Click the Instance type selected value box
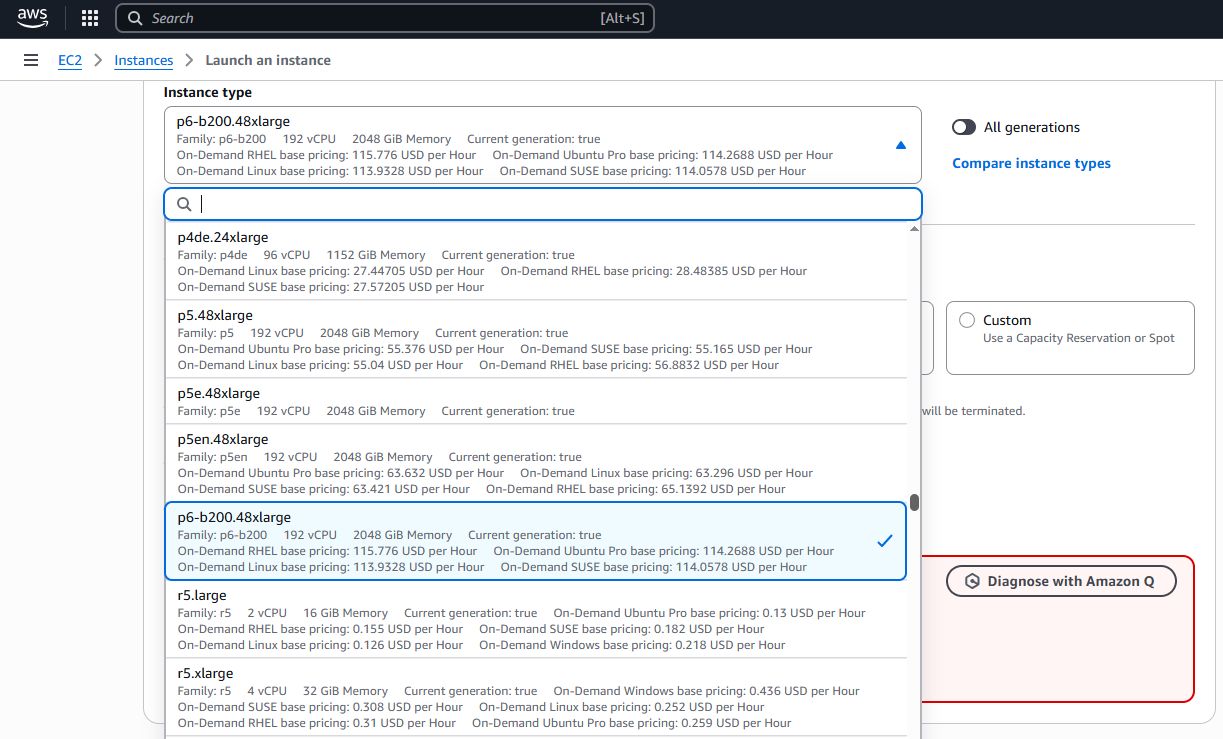Image resolution: width=1223 pixels, height=739 pixels. pos(543,145)
